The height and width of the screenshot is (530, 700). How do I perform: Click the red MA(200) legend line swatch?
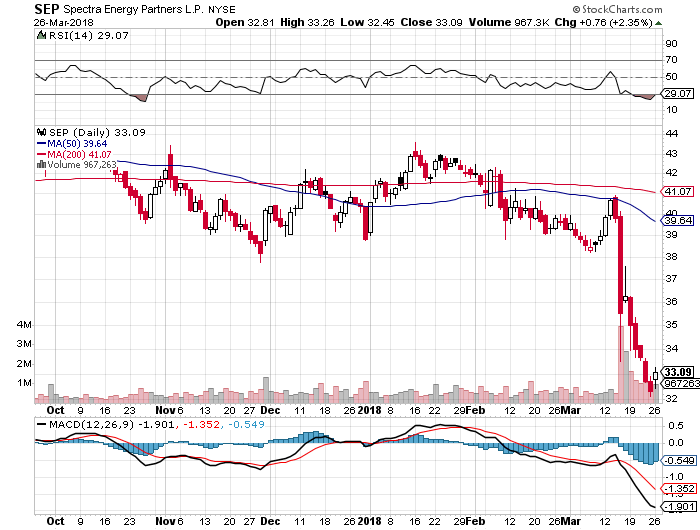point(42,154)
